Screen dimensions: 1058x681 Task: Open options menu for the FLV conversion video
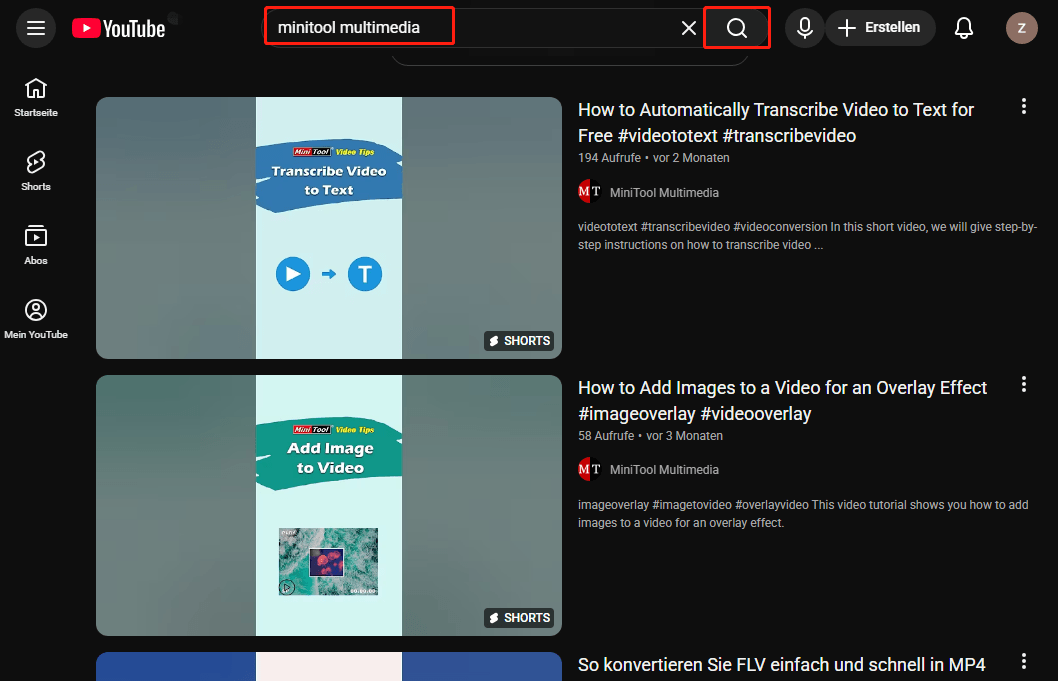point(1023,661)
